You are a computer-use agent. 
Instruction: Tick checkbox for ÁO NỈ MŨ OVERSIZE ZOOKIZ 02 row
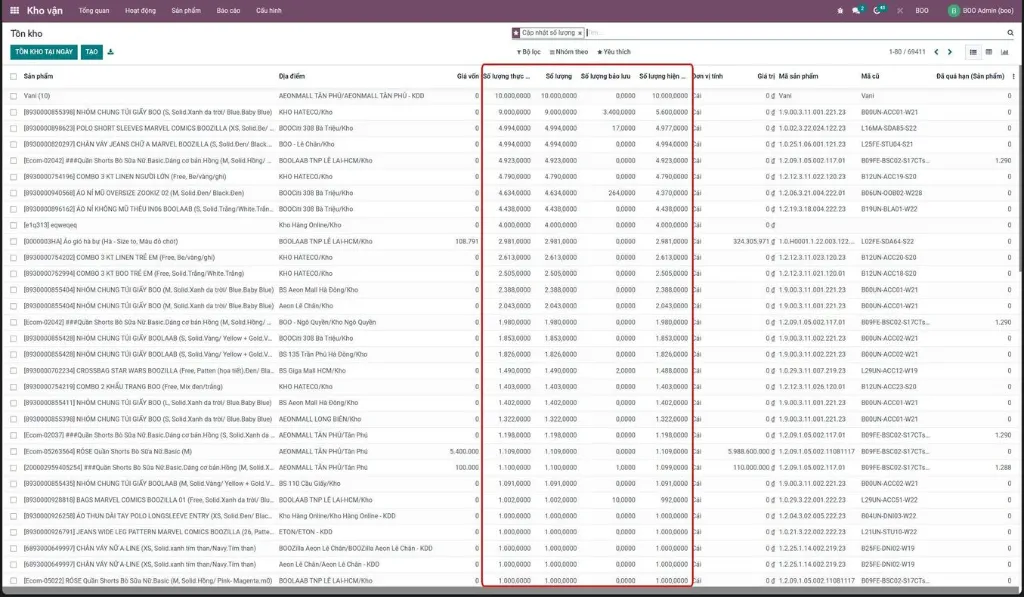pyautogui.click(x=13, y=193)
